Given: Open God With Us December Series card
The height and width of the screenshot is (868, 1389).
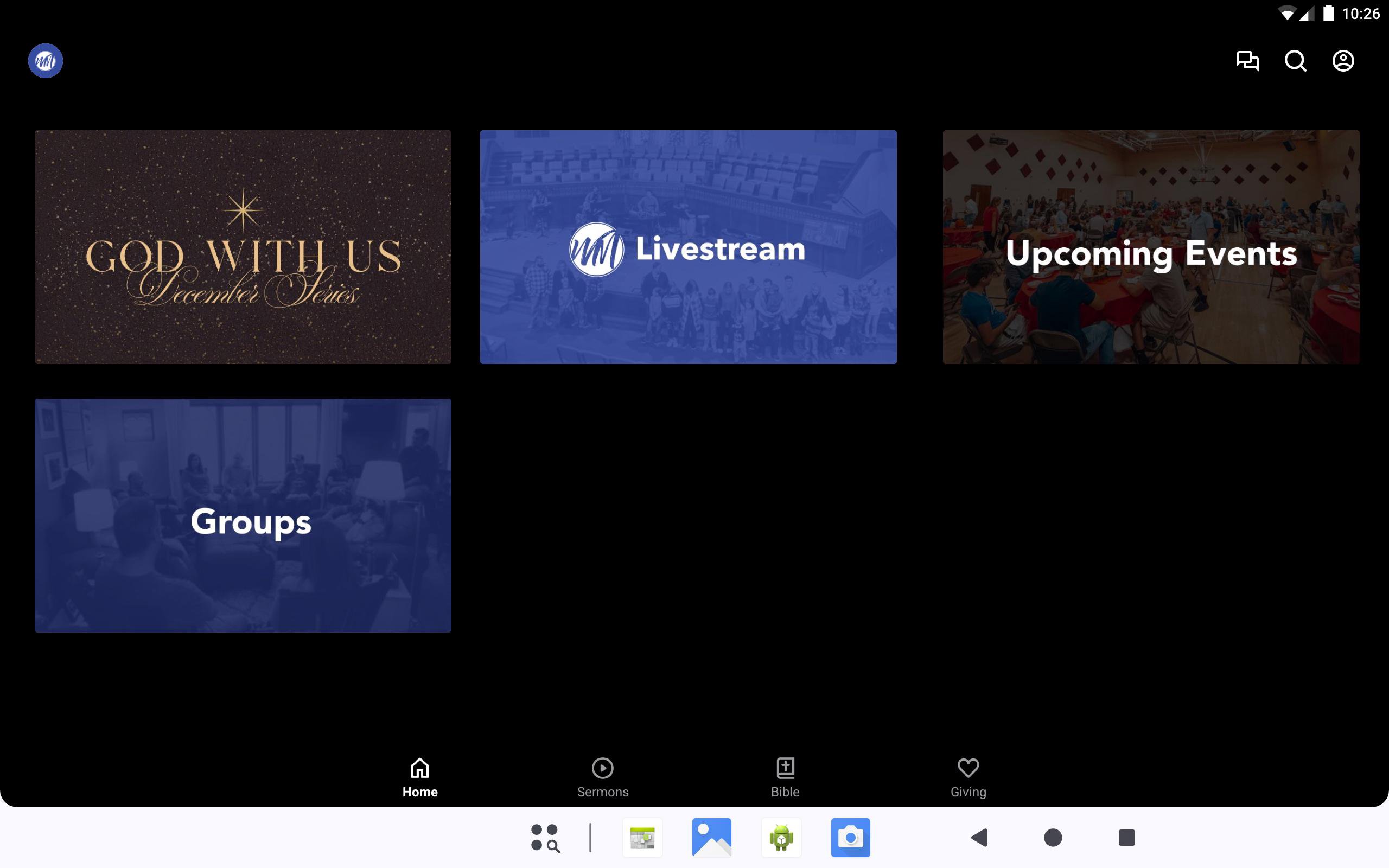Looking at the screenshot, I should tap(243, 247).
